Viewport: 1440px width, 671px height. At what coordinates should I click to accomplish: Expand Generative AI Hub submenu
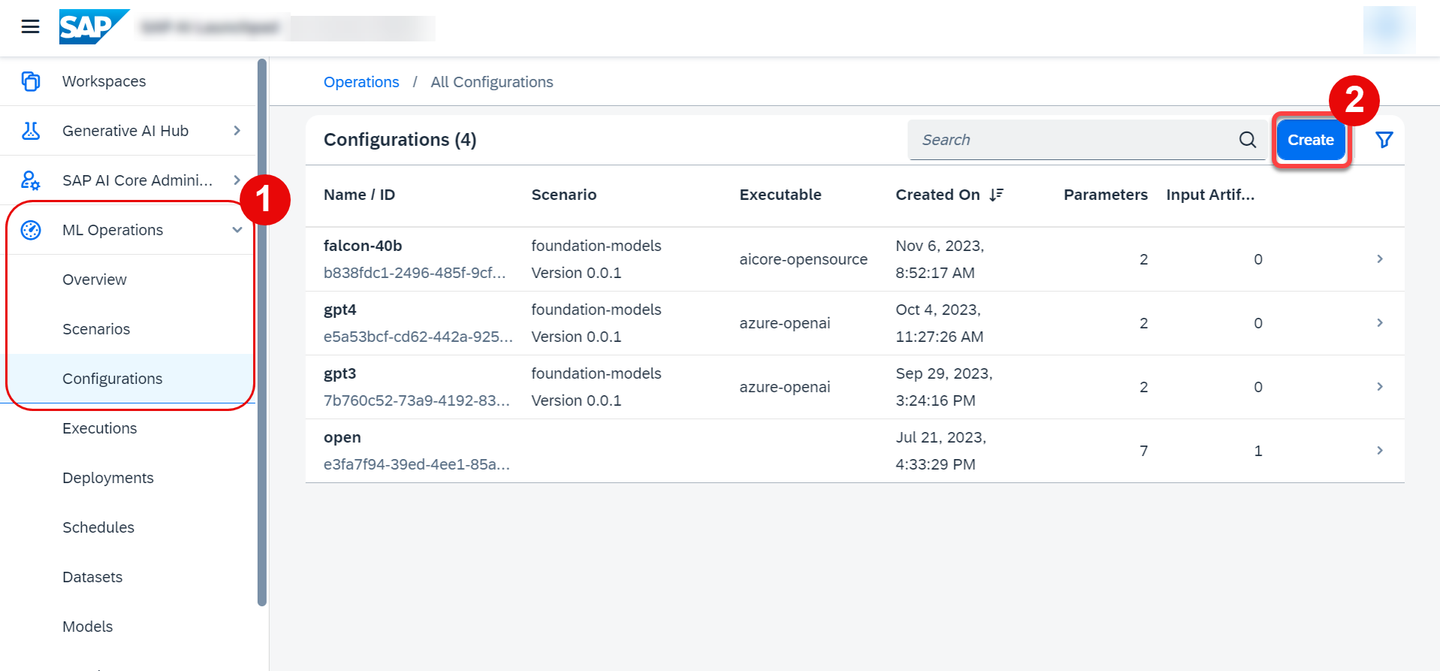tap(237, 131)
